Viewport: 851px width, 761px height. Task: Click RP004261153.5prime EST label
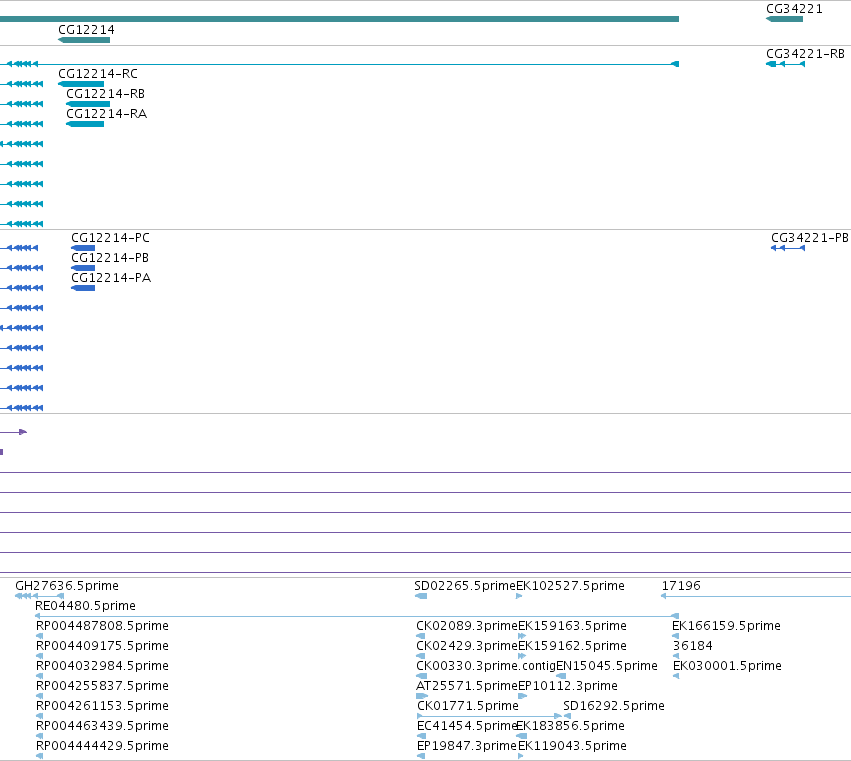pos(102,706)
